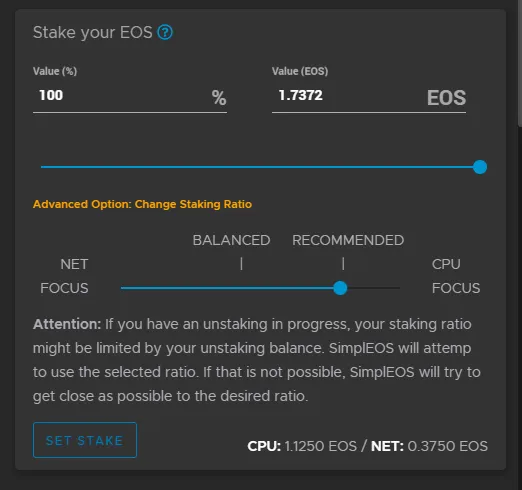Click the BALANCED label above the ratio slider
Screen dimensions: 522x490
231,240
